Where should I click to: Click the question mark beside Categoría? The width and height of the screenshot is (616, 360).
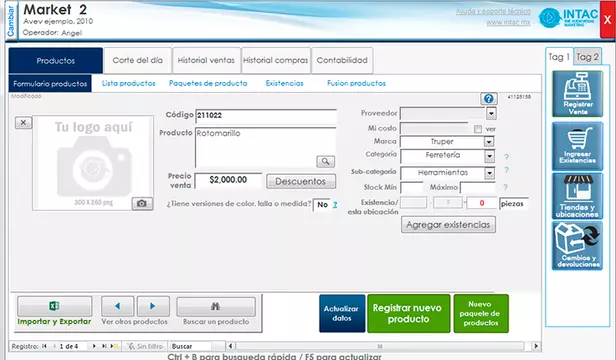pyautogui.click(x=506, y=157)
